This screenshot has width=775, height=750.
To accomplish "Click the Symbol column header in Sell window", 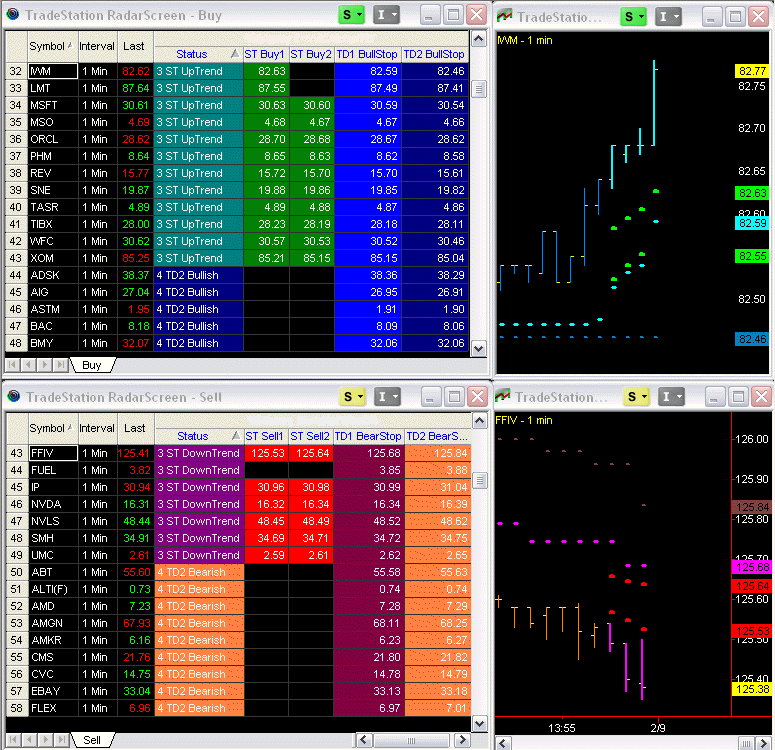I will click(51, 428).
